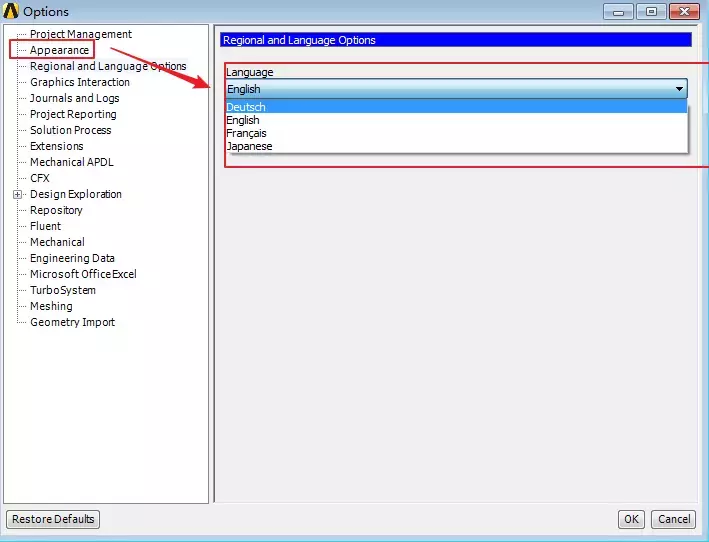Viewport: 709px width, 542px height.
Task: Open Graphics Interaction settings
Action: [x=80, y=82]
